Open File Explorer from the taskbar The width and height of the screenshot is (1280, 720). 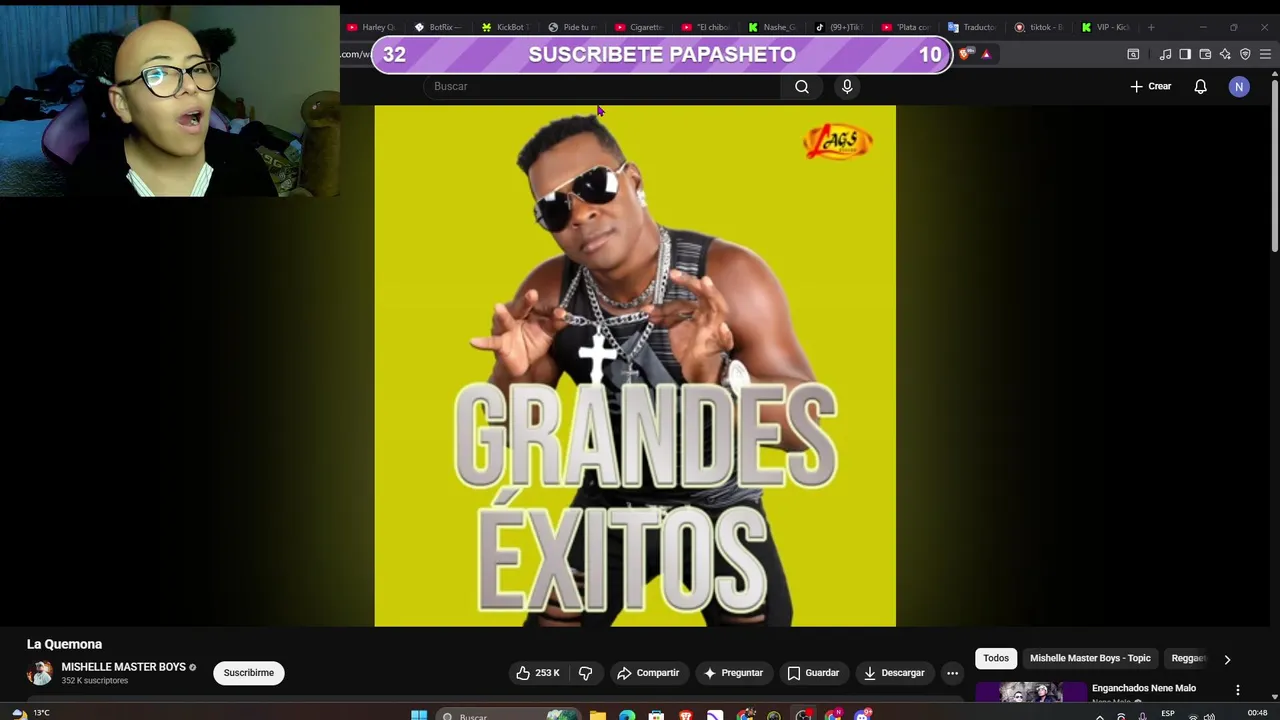pyautogui.click(x=597, y=715)
